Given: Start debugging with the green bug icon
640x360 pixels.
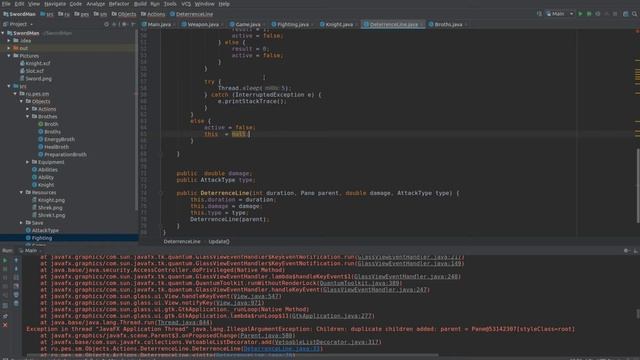Looking at the screenshot, I should [x=589, y=14].
